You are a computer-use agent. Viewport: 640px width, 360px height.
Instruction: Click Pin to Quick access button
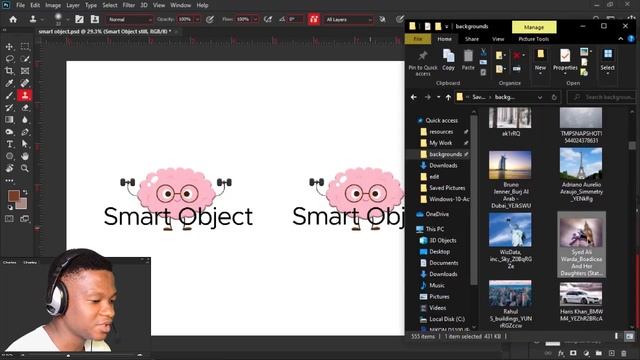[423, 62]
